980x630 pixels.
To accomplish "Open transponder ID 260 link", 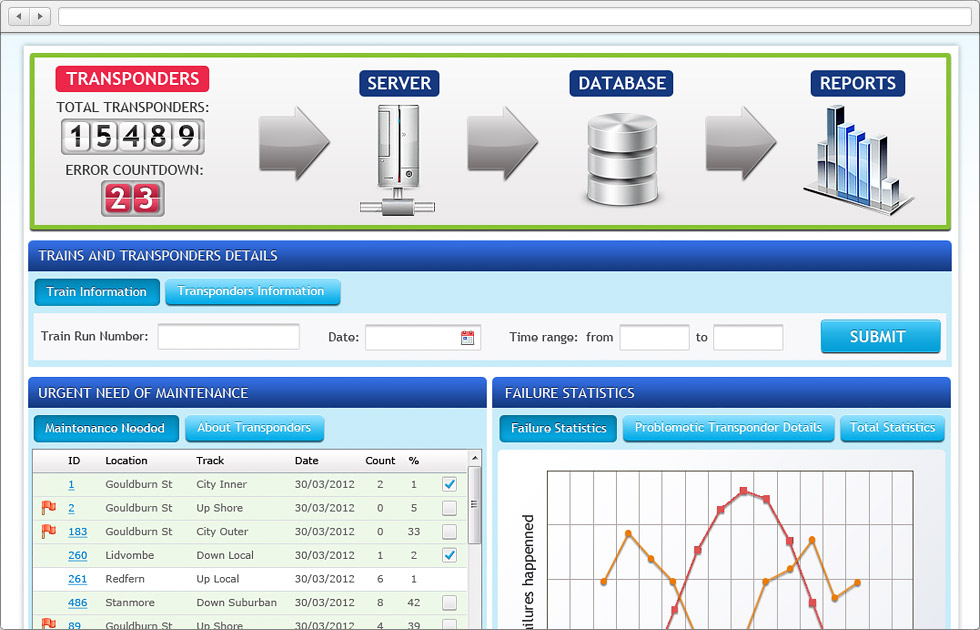I will coord(78,556).
